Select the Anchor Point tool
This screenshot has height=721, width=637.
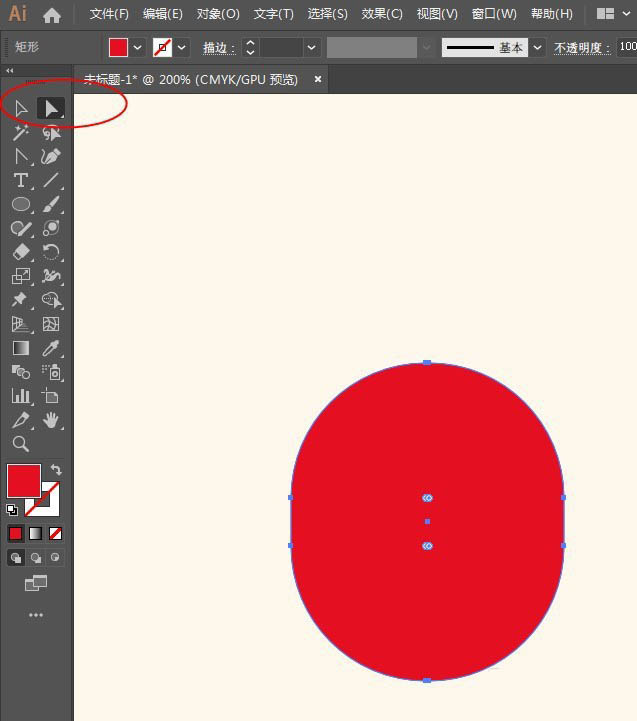pos(21,157)
